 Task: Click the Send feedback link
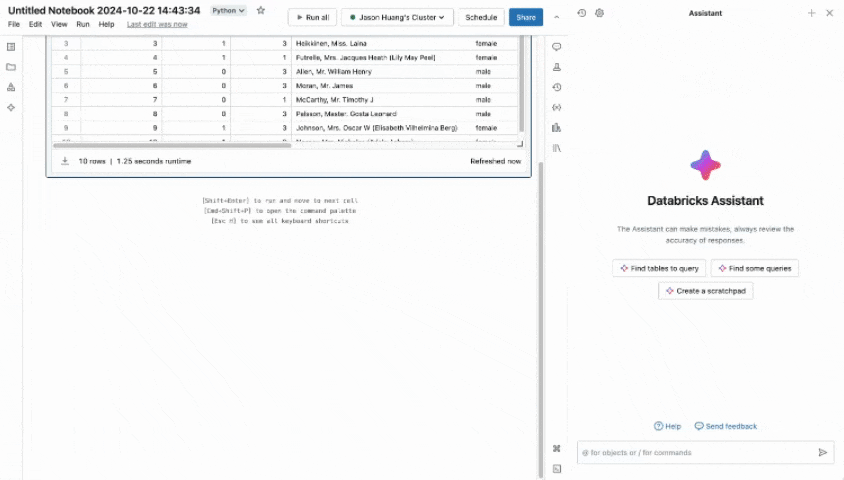[x=726, y=426]
